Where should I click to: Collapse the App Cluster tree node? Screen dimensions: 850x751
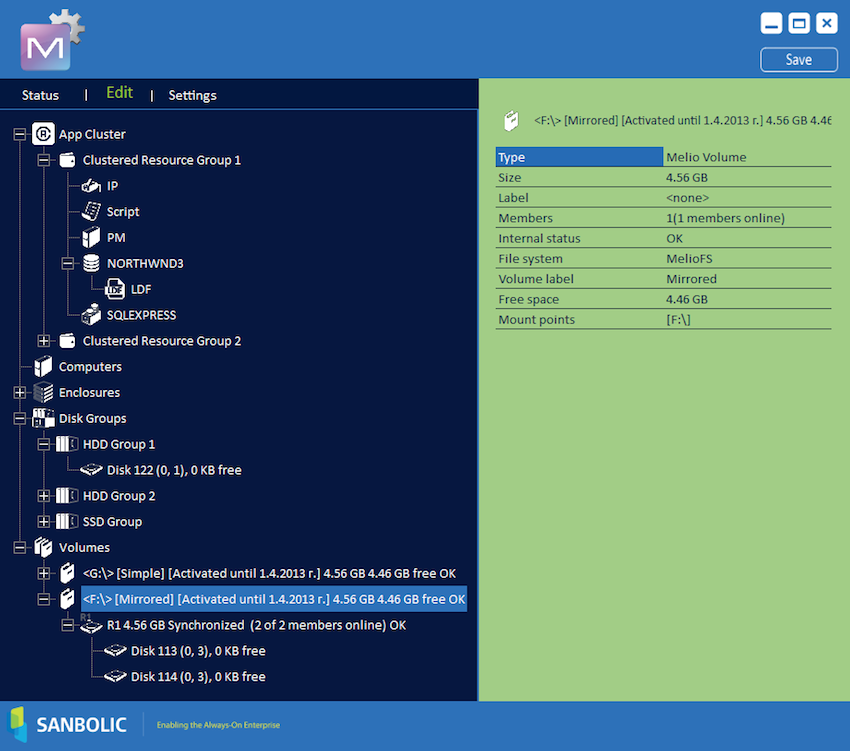[20, 134]
